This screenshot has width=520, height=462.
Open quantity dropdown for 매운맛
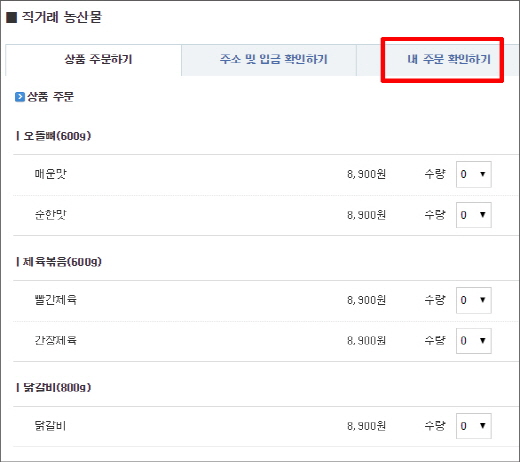474,174
